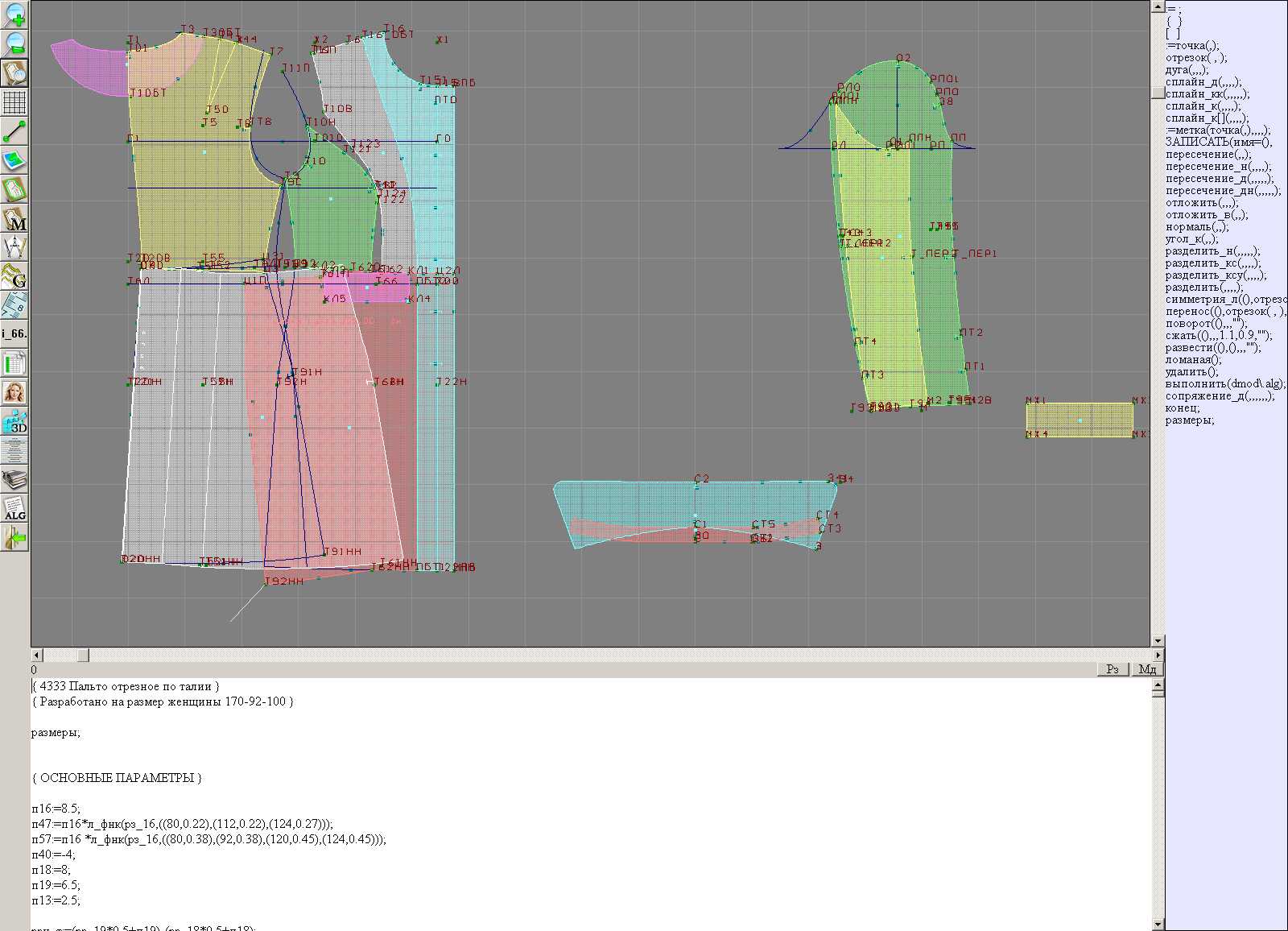Click the code editor's scroll down arrow
This screenshot has width=1288, height=931.
[1158, 924]
